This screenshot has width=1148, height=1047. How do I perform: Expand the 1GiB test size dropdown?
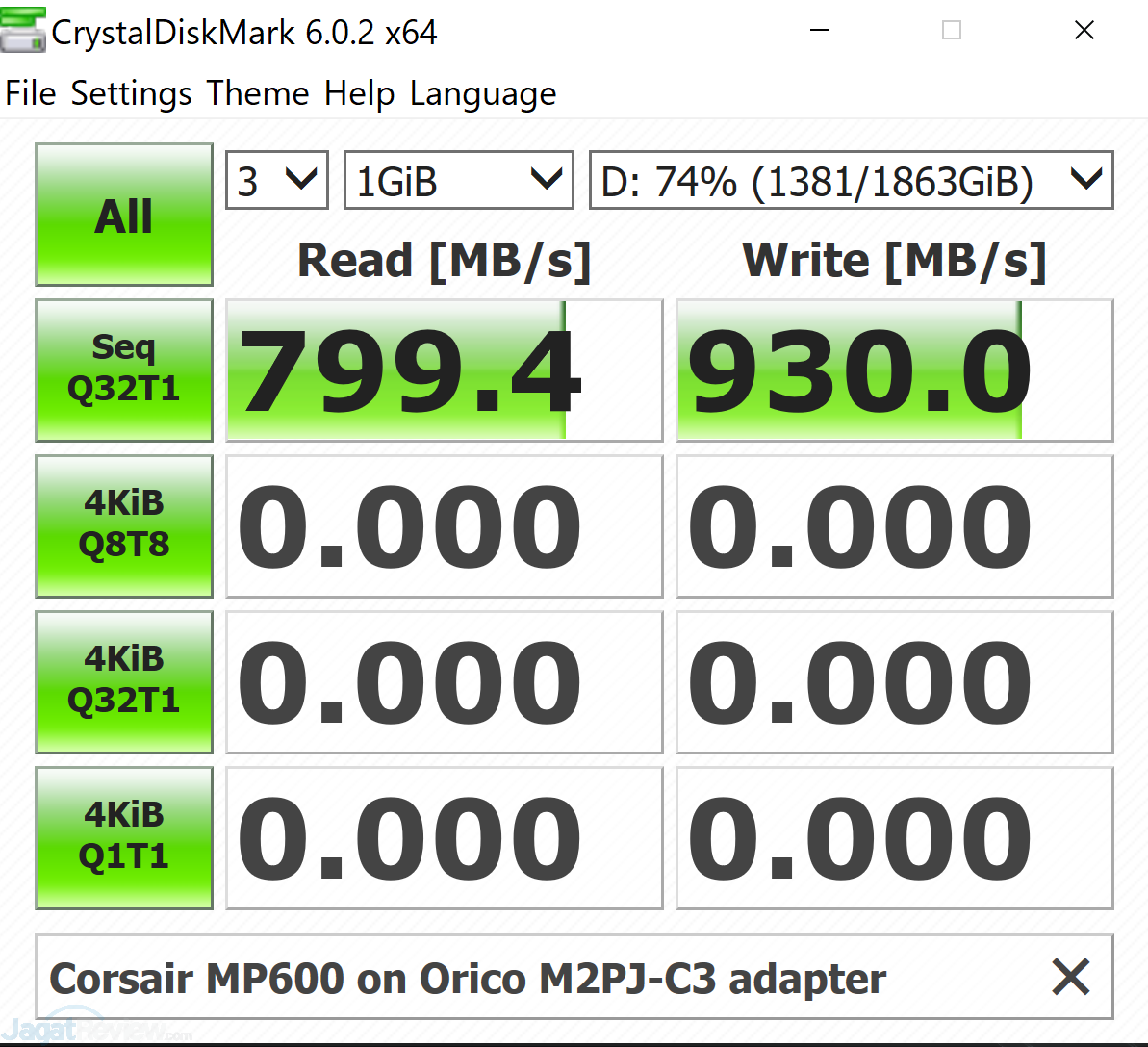point(459,180)
